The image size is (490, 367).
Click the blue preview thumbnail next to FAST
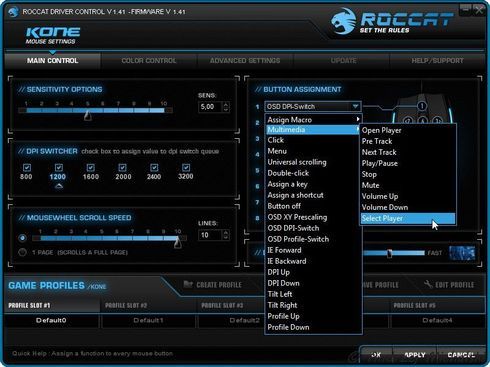pyautogui.click(x=462, y=253)
